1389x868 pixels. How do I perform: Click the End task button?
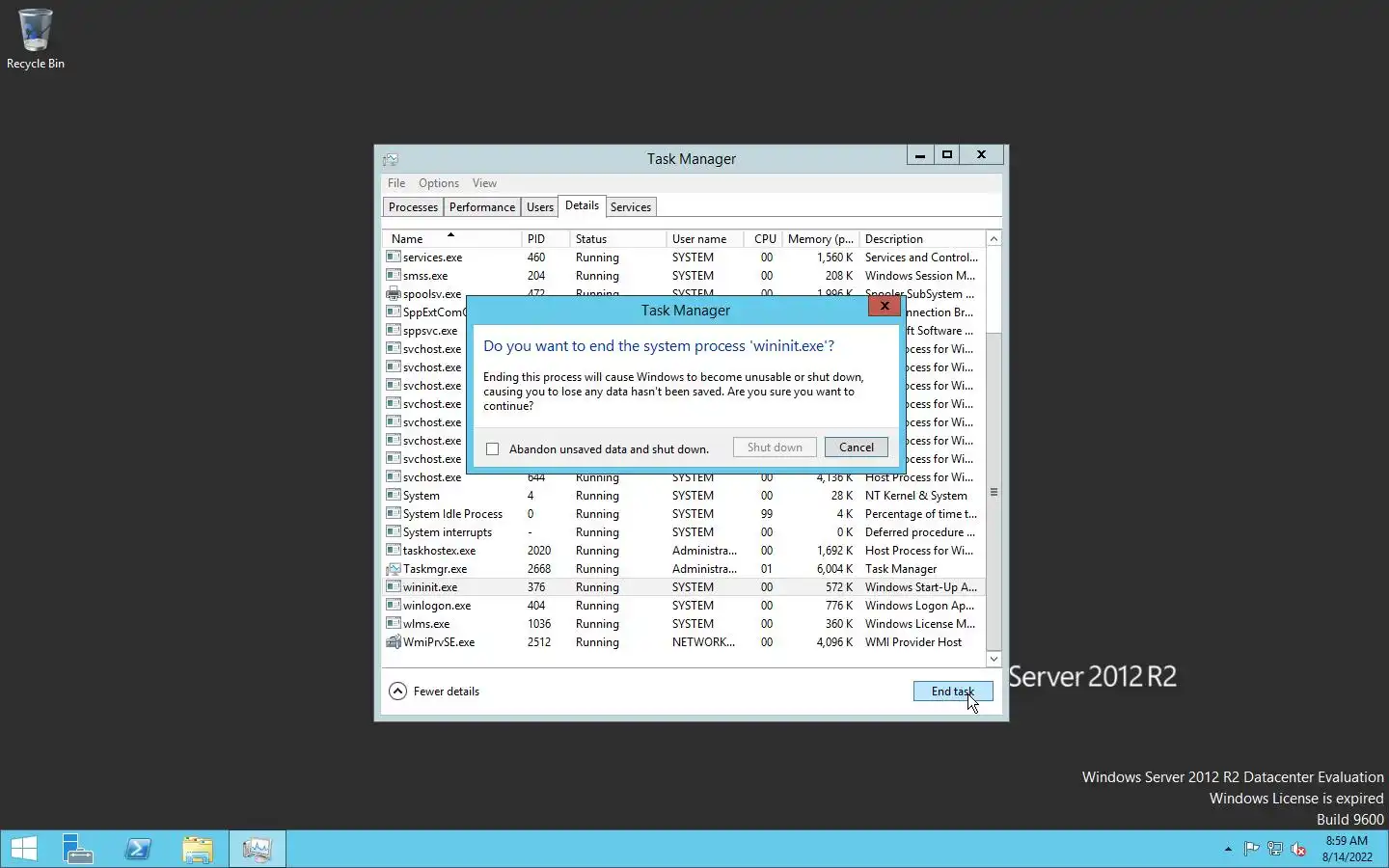coord(953,692)
